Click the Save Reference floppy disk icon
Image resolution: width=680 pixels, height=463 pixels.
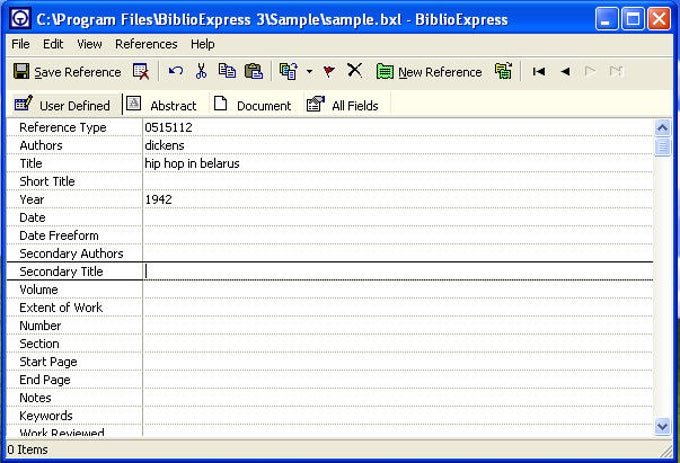(x=21, y=71)
